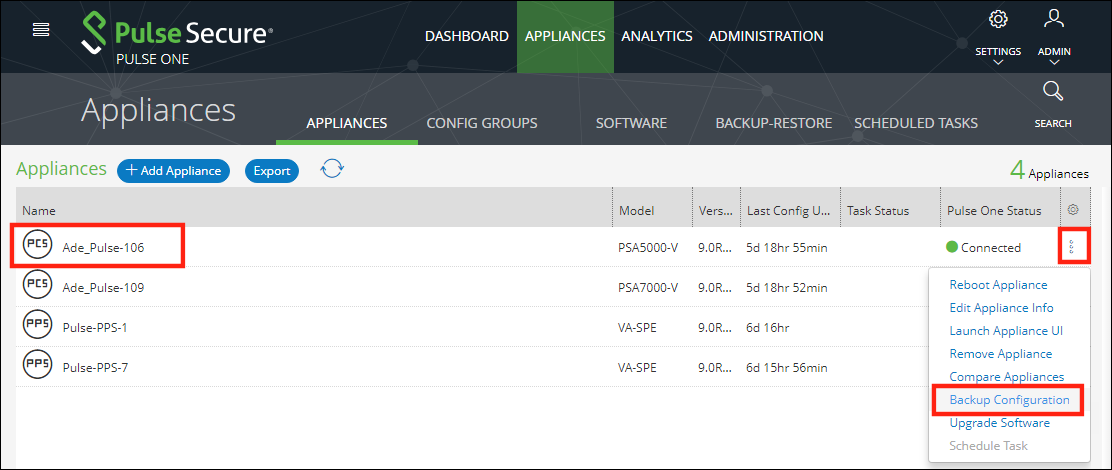The height and width of the screenshot is (470, 1112).
Task: Expand the Admin user dropdown
Action: coord(1053,33)
